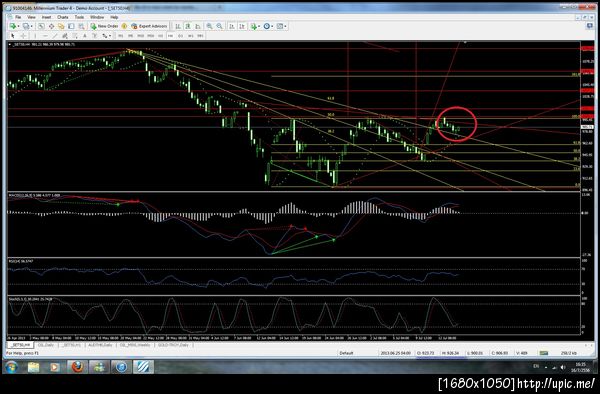600x394 pixels.
Task: Click the Default profile in status bar
Action: pos(346,353)
